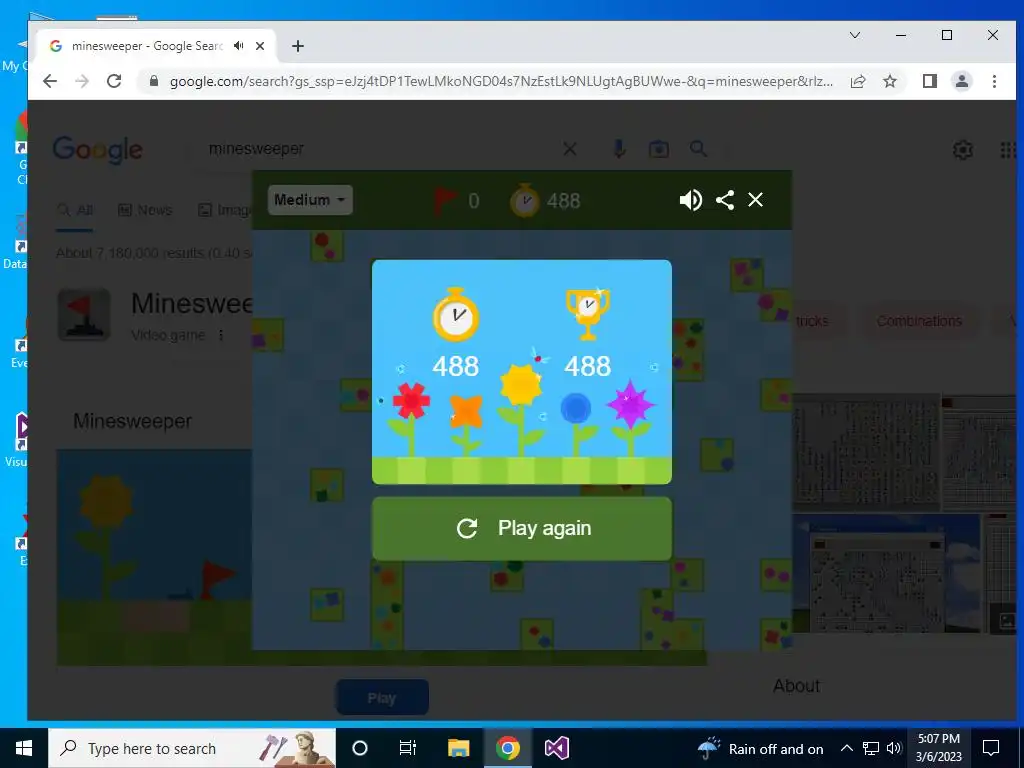Go back to previous page
Screen dimensions: 1024x768
click(x=50, y=81)
